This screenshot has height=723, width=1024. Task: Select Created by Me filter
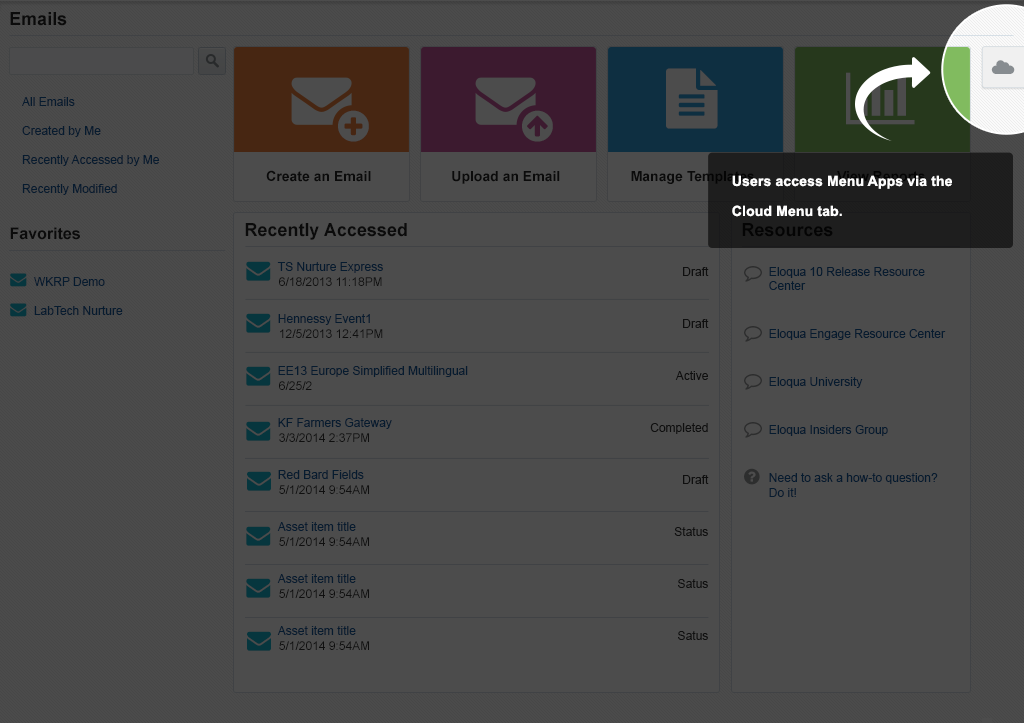coord(61,131)
